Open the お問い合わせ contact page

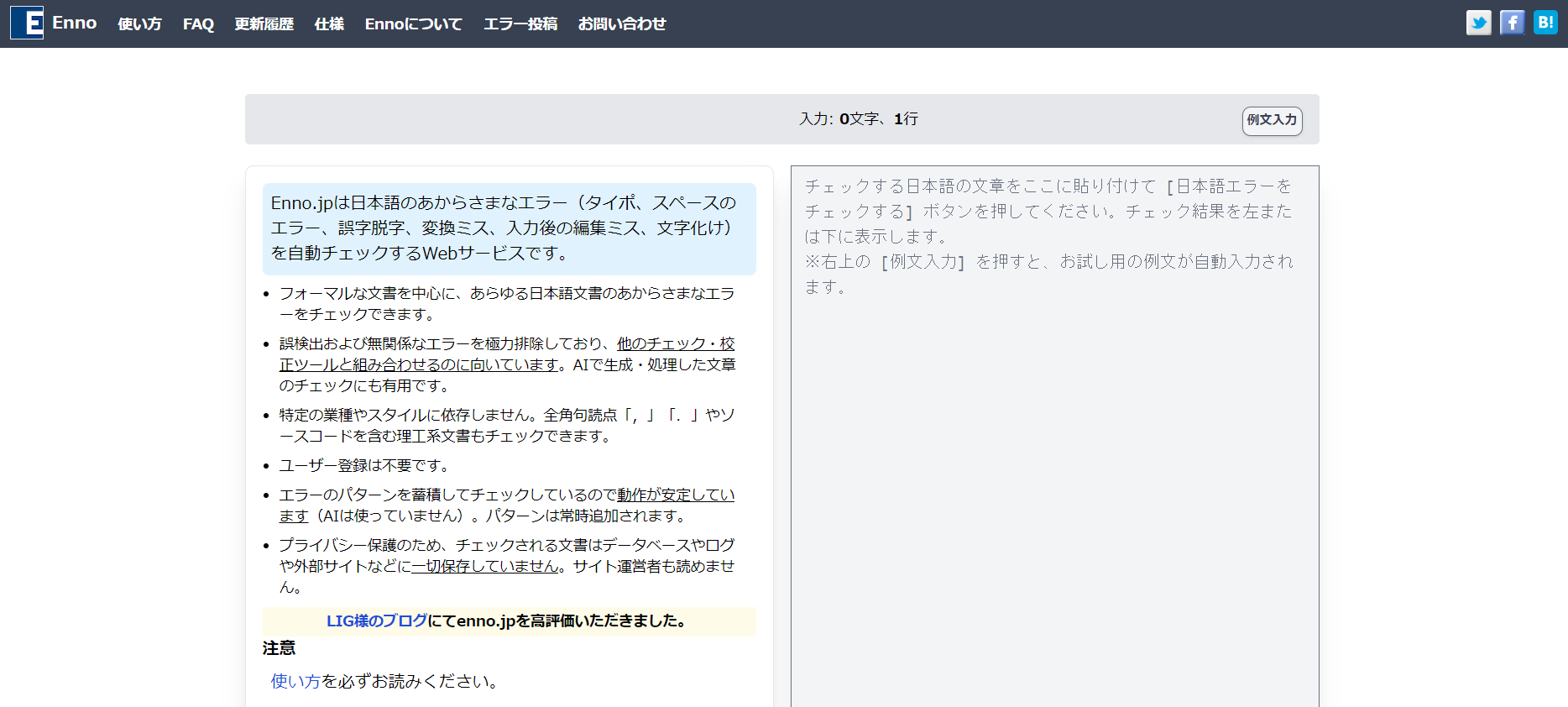622,24
